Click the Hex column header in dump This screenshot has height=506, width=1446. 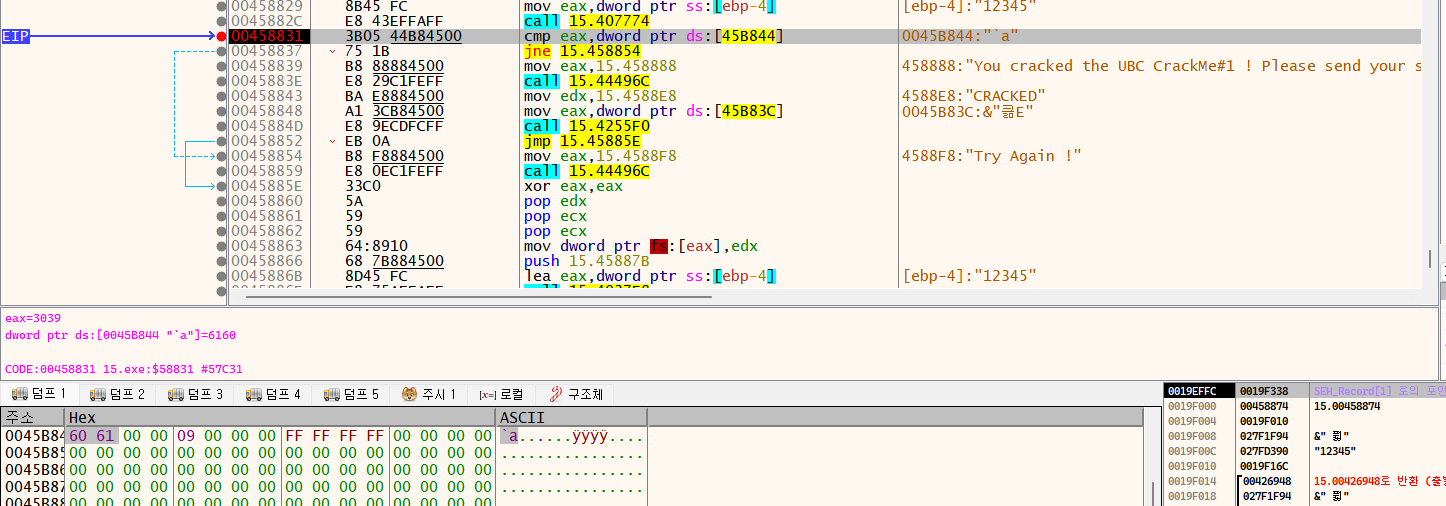point(279,417)
